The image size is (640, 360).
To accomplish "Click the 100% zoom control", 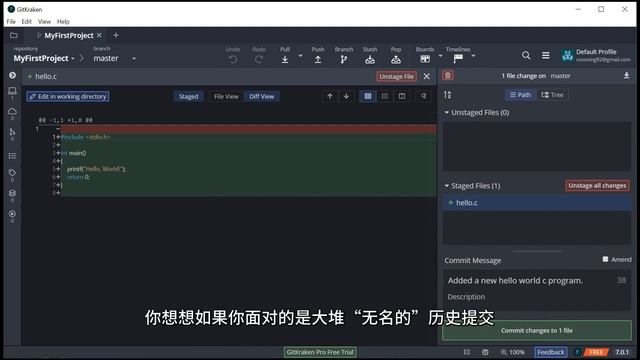I will 513,352.
